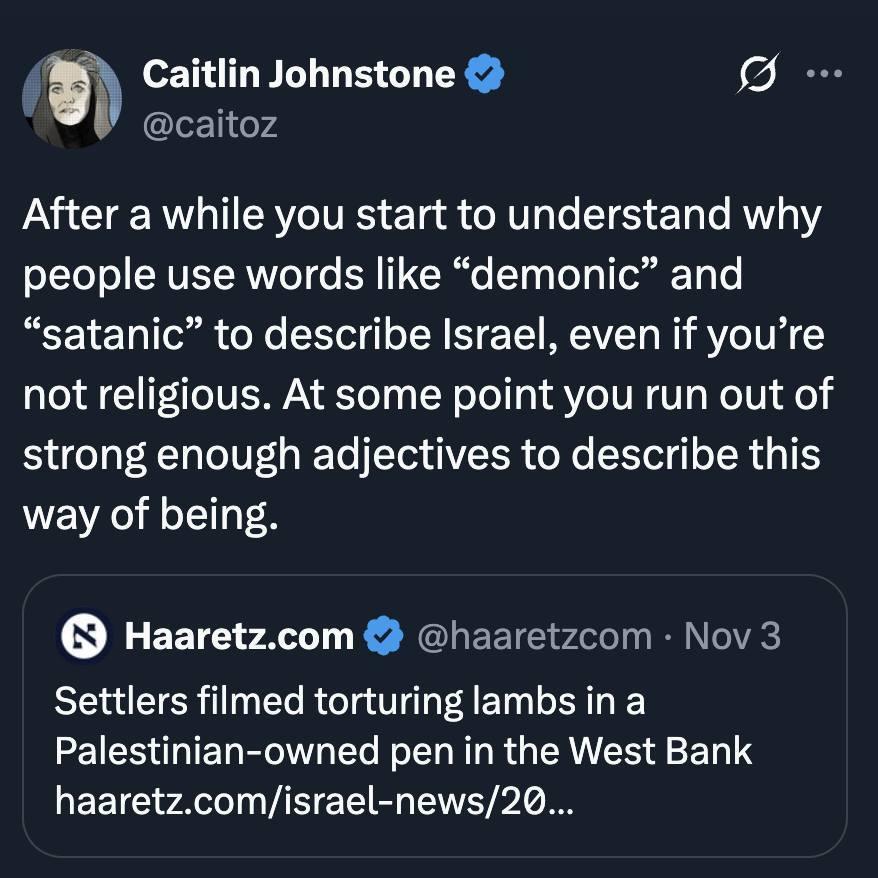Click the Grok slashed-circle icon
The height and width of the screenshot is (878, 878).
[x=758, y=75]
